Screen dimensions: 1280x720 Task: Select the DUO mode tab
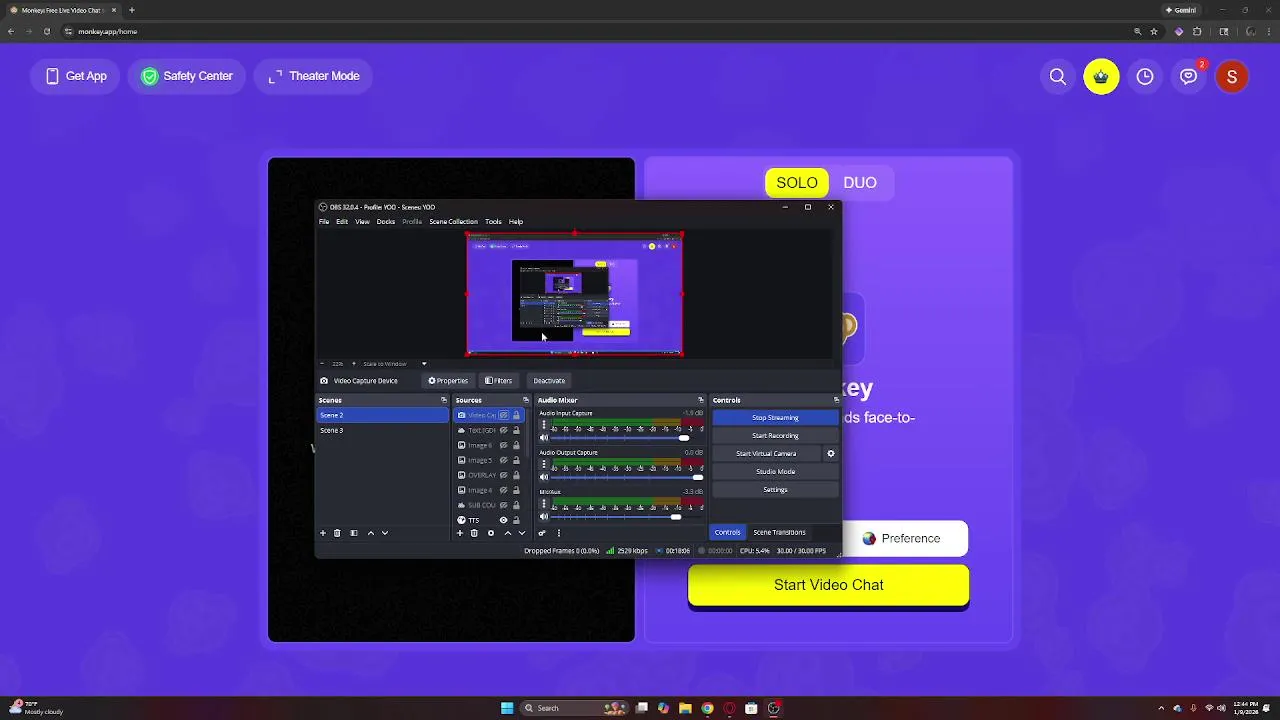[860, 182]
